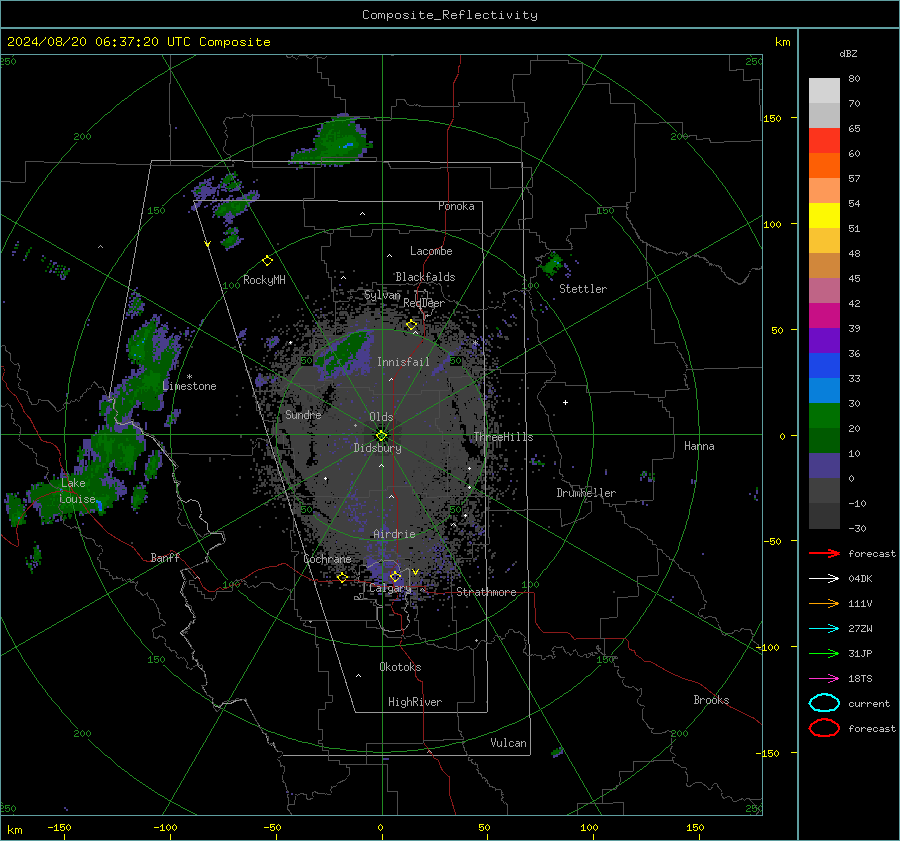Click the yellow diamond marker near Cochrane
900x841 pixels.
click(342, 577)
